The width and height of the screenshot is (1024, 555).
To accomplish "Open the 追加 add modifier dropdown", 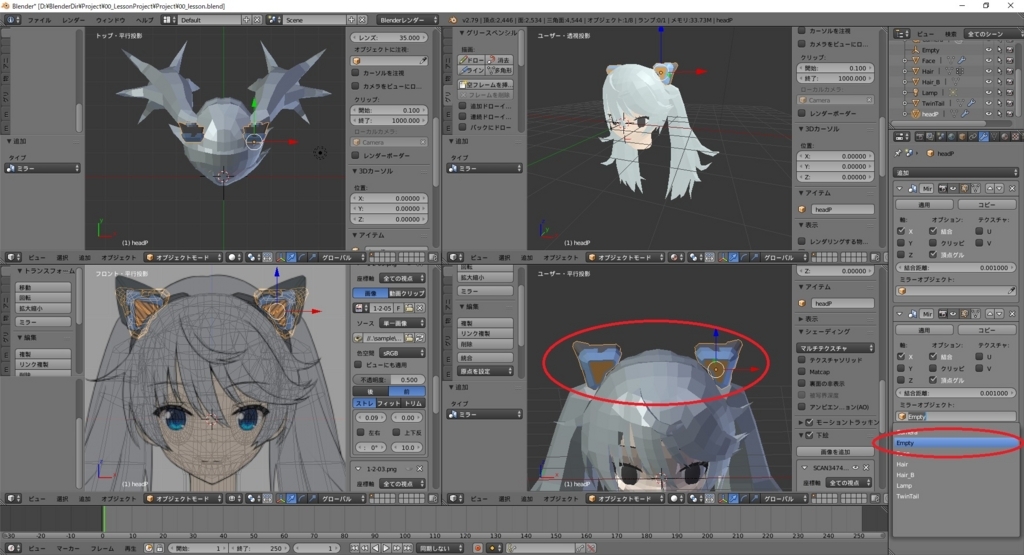I will click(x=955, y=172).
